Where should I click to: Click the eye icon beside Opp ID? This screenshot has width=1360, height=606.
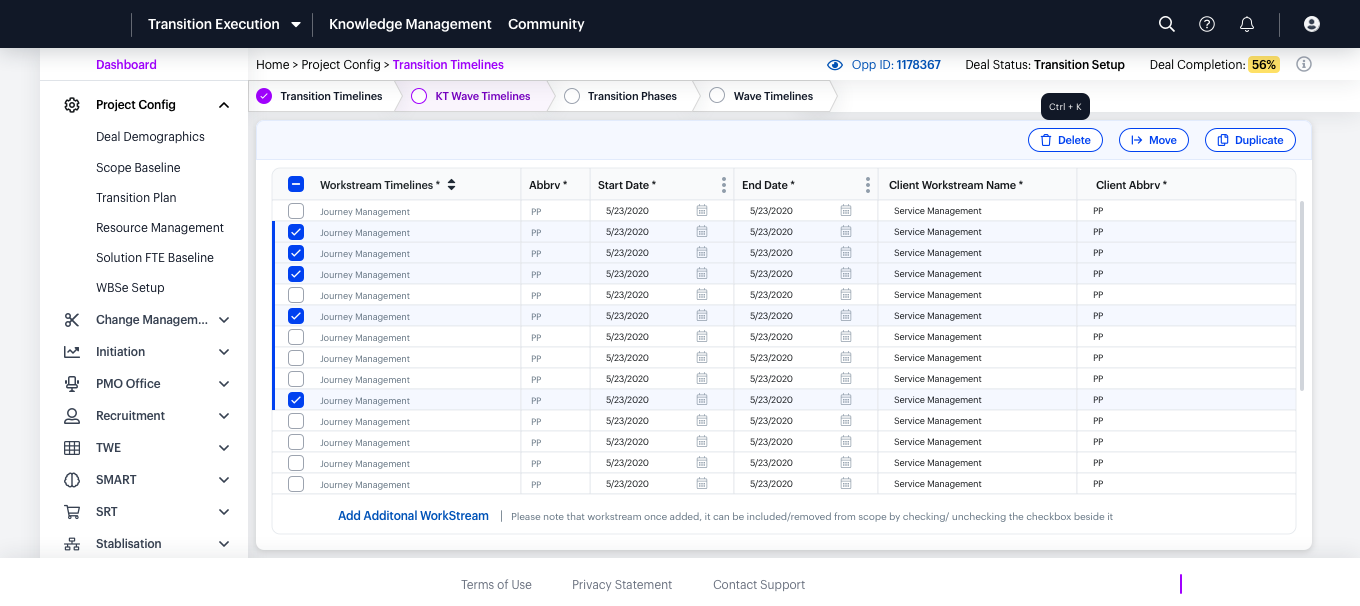[835, 65]
